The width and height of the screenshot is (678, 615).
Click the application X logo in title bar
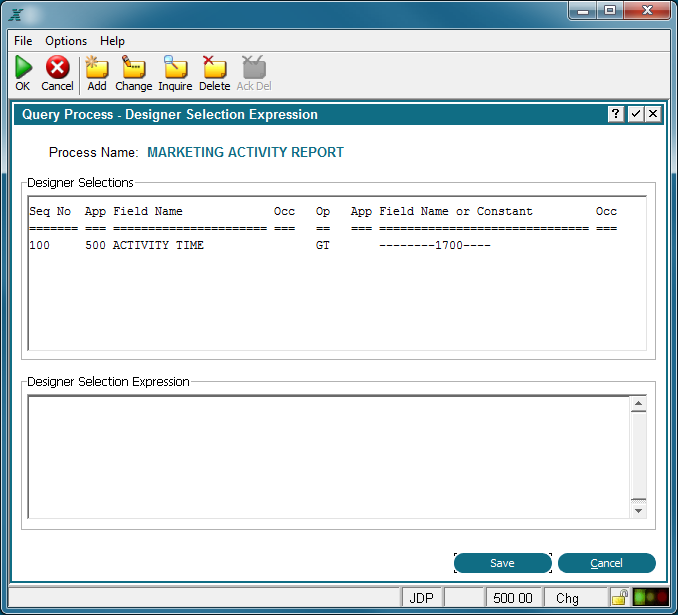16,15
